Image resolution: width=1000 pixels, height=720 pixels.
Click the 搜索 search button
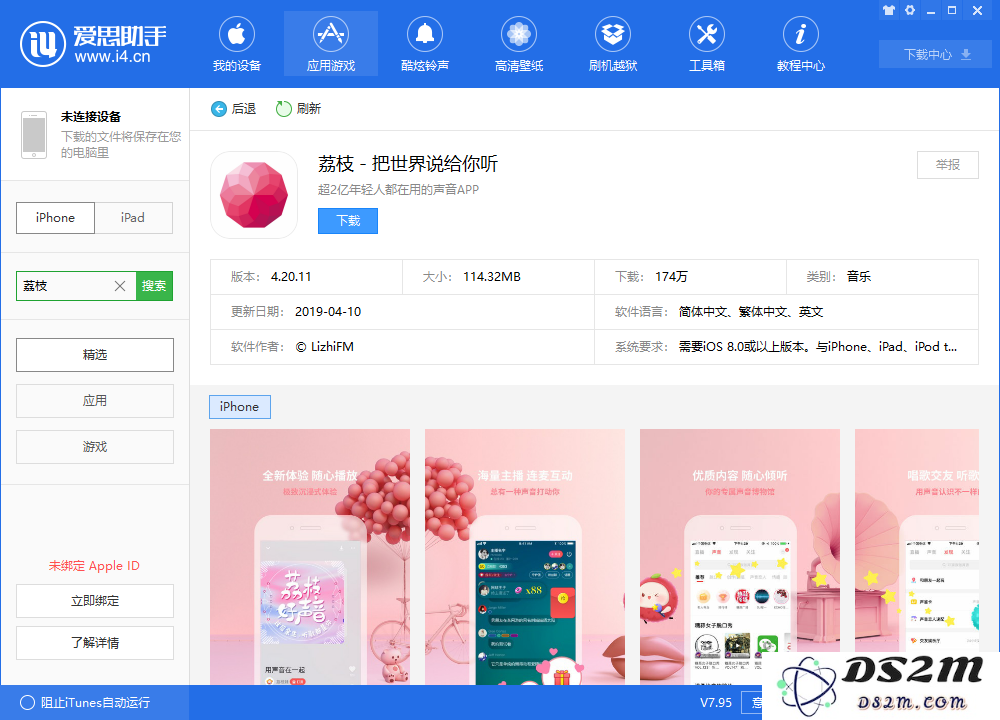pos(154,286)
